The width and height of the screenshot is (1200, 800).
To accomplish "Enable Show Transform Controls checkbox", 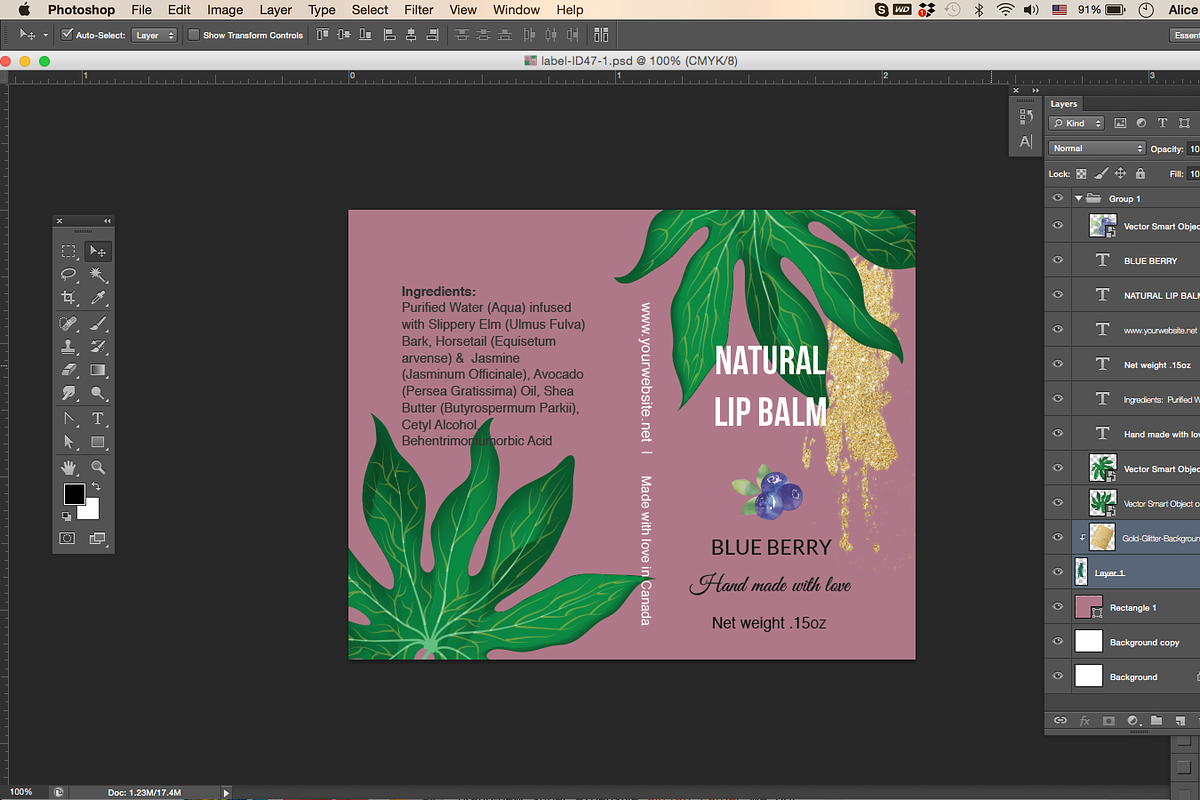I will (x=194, y=35).
